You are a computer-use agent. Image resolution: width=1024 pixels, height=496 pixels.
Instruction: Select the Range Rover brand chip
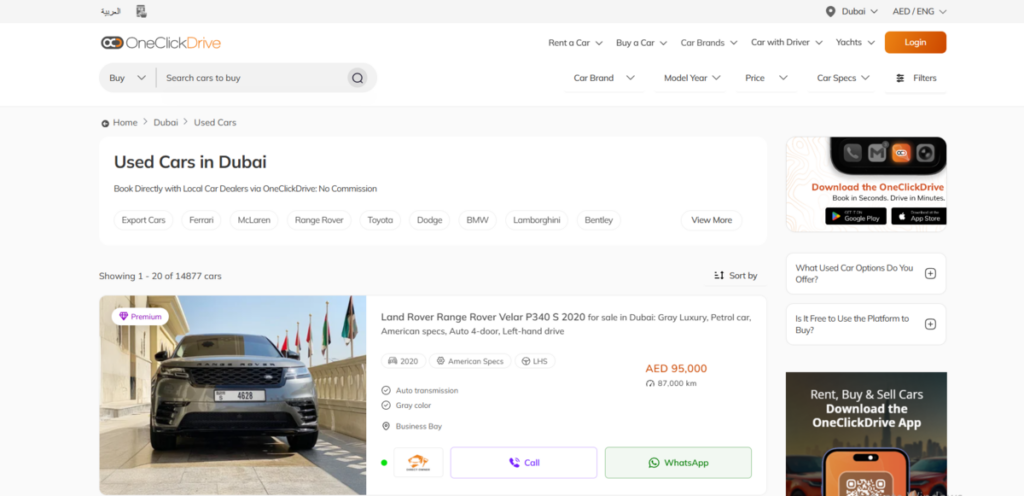tap(319, 220)
